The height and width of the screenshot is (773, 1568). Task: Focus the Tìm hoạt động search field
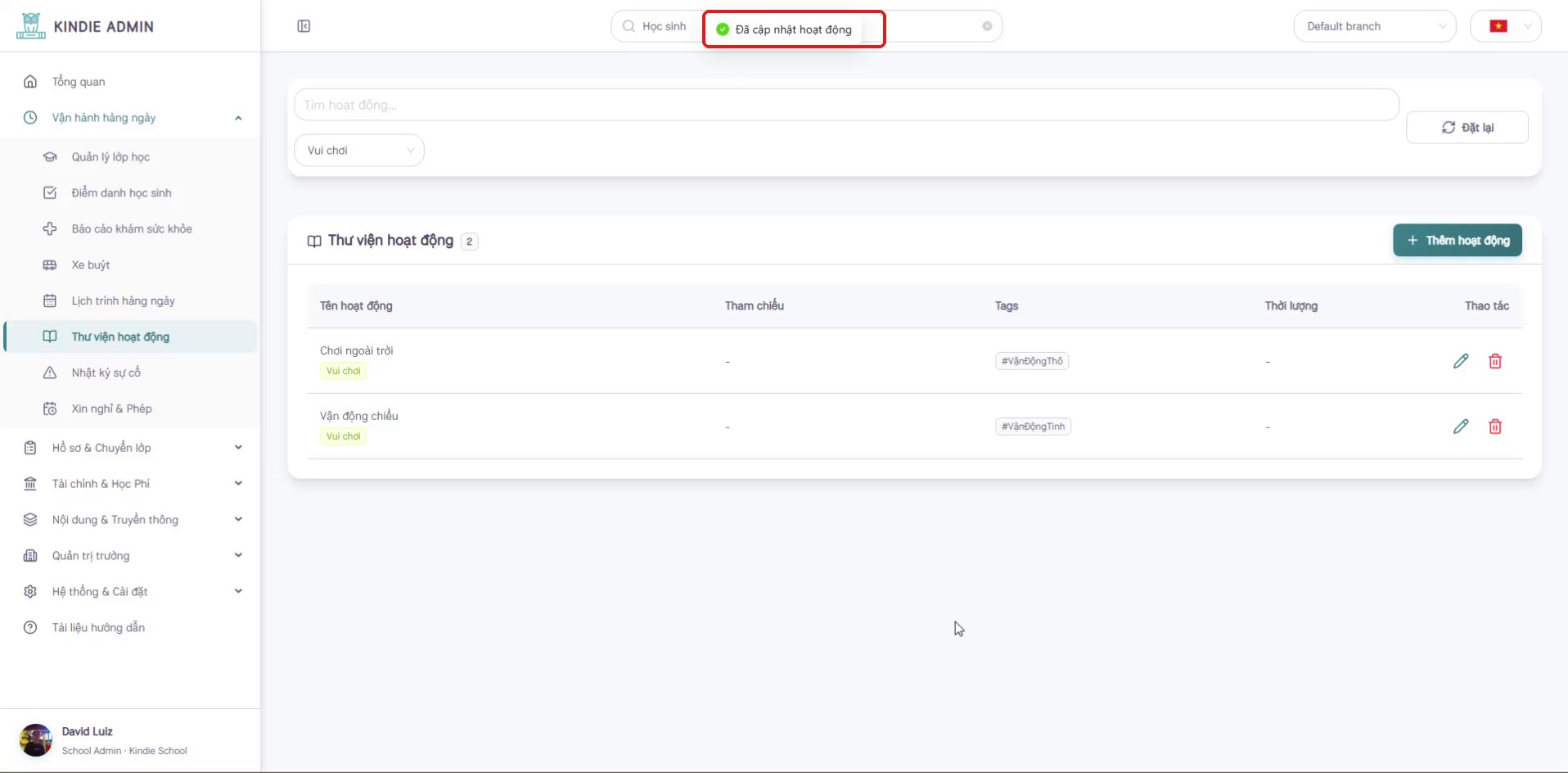[x=846, y=105]
